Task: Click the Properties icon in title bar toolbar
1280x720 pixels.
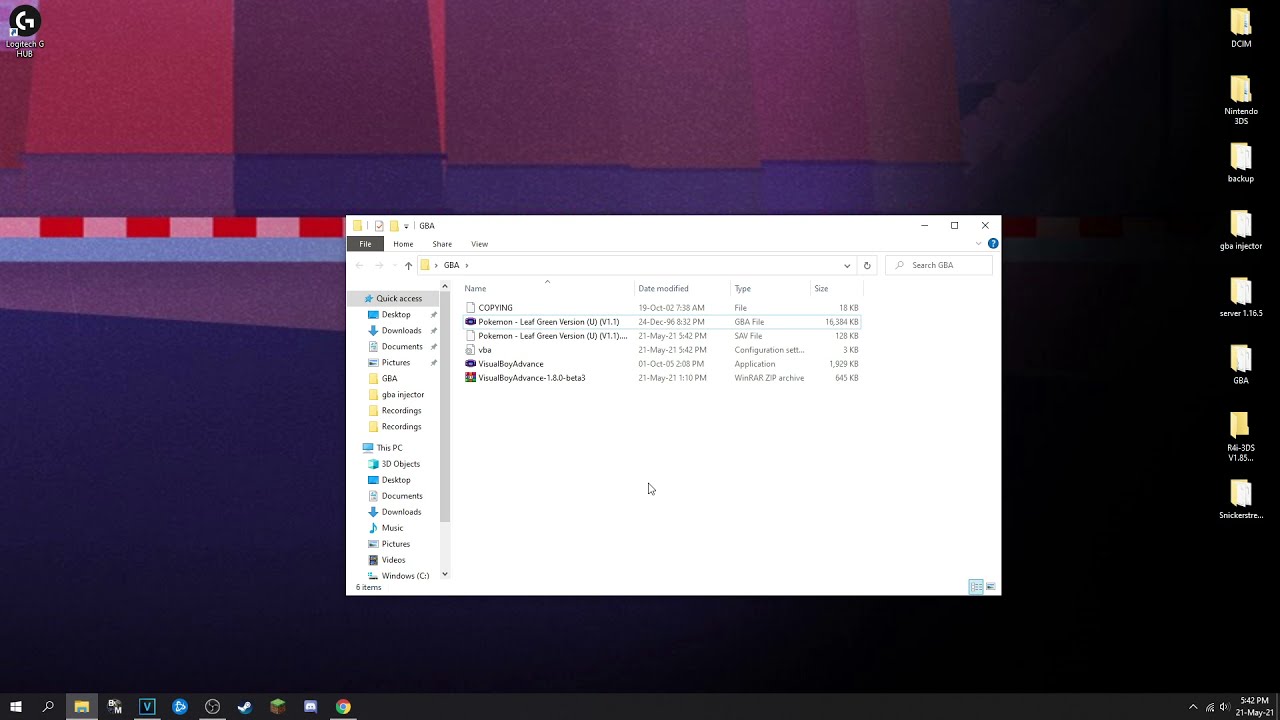Action: click(x=379, y=226)
